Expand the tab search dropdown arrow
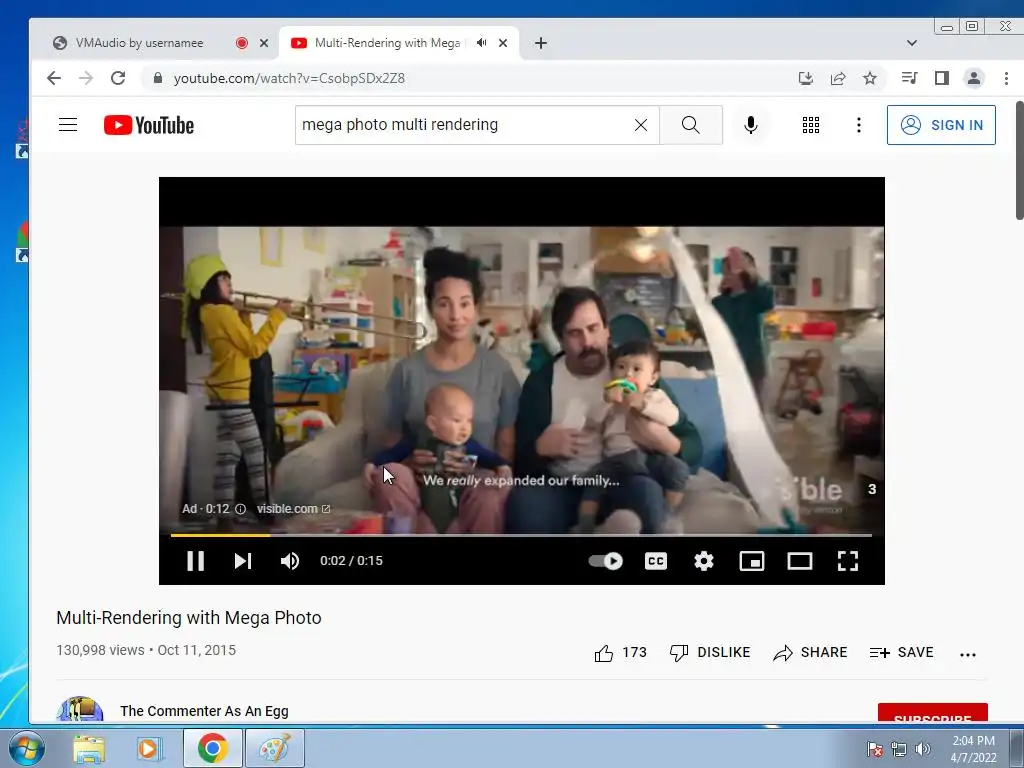Image resolution: width=1024 pixels, height=768 pixels. tap(912, 43)
